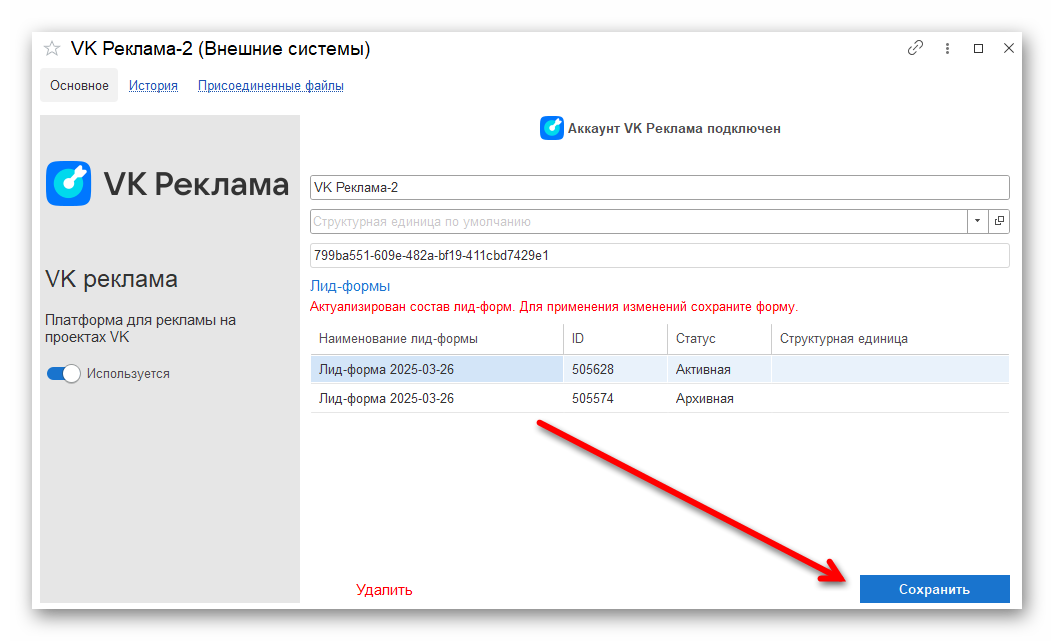The image size is (1054, 641).
Task: Click the Структурная единица column header
Action: pos(890,339)
